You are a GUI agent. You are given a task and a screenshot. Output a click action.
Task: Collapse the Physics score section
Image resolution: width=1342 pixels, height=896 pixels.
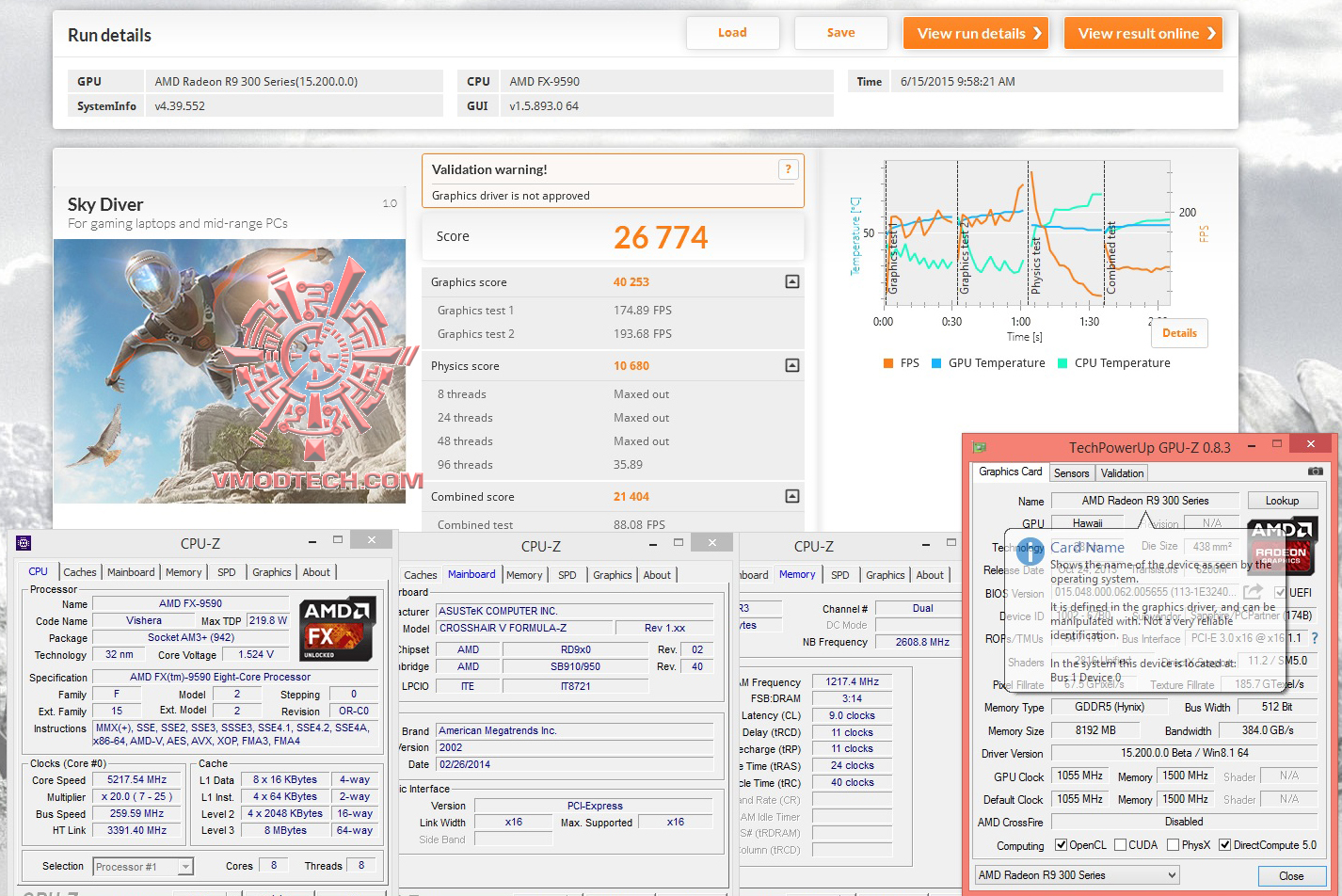(792, 365)
